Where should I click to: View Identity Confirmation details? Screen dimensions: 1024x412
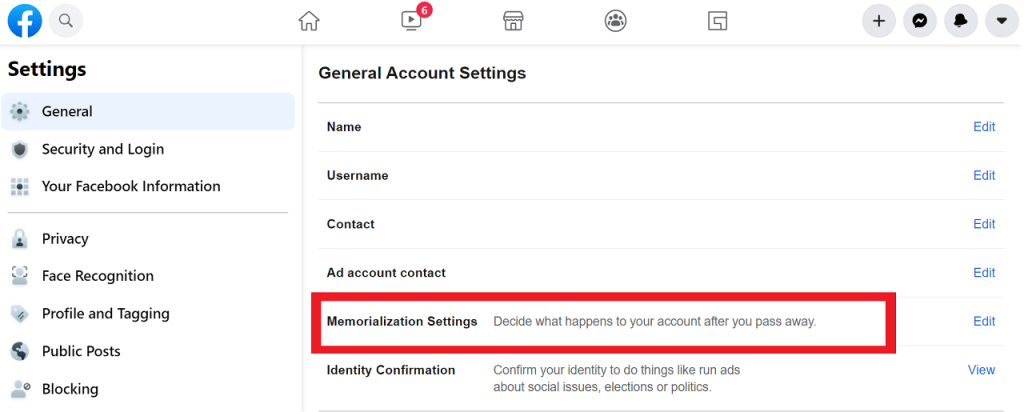pos(981,370)
